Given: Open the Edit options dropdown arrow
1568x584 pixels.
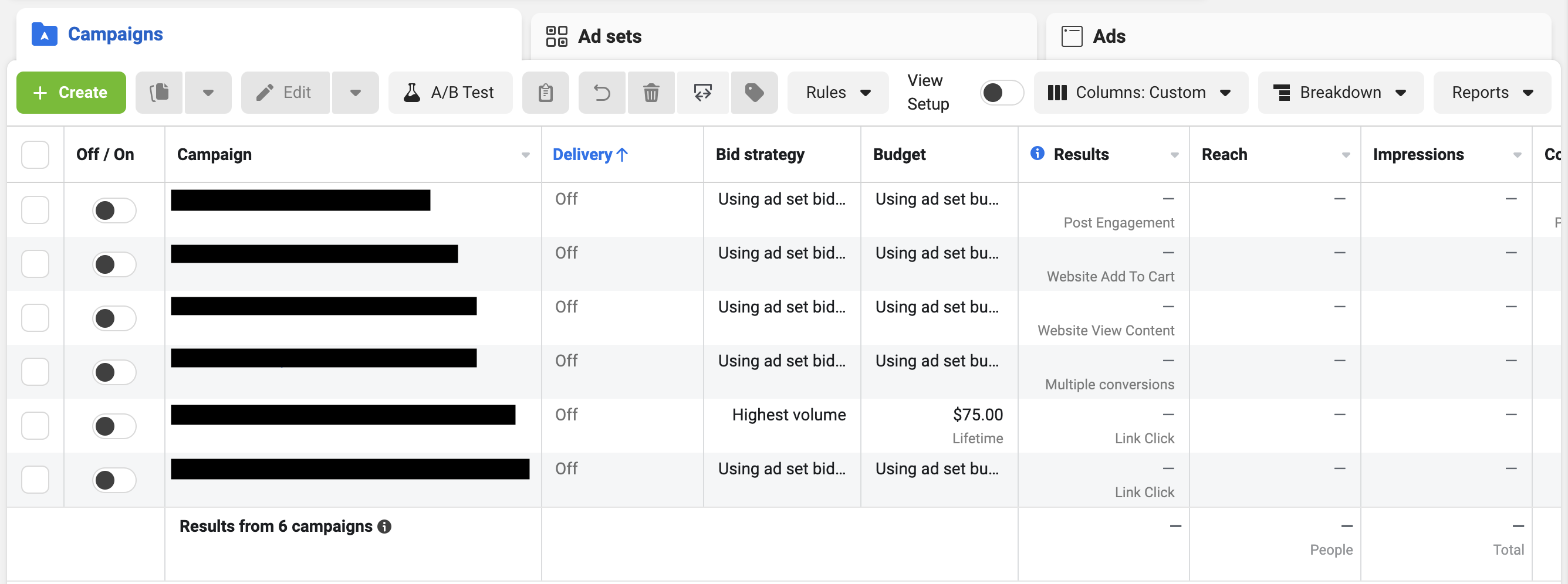Looking at the screenshot, I should 356,93.
